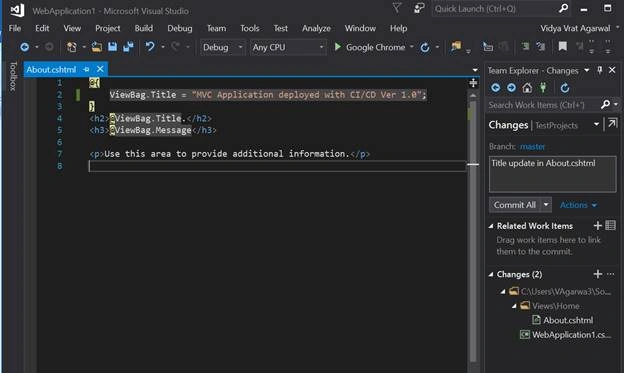This screenshot has height=373, width=624.
Task: Click the Commit All button
Action: 515,205
